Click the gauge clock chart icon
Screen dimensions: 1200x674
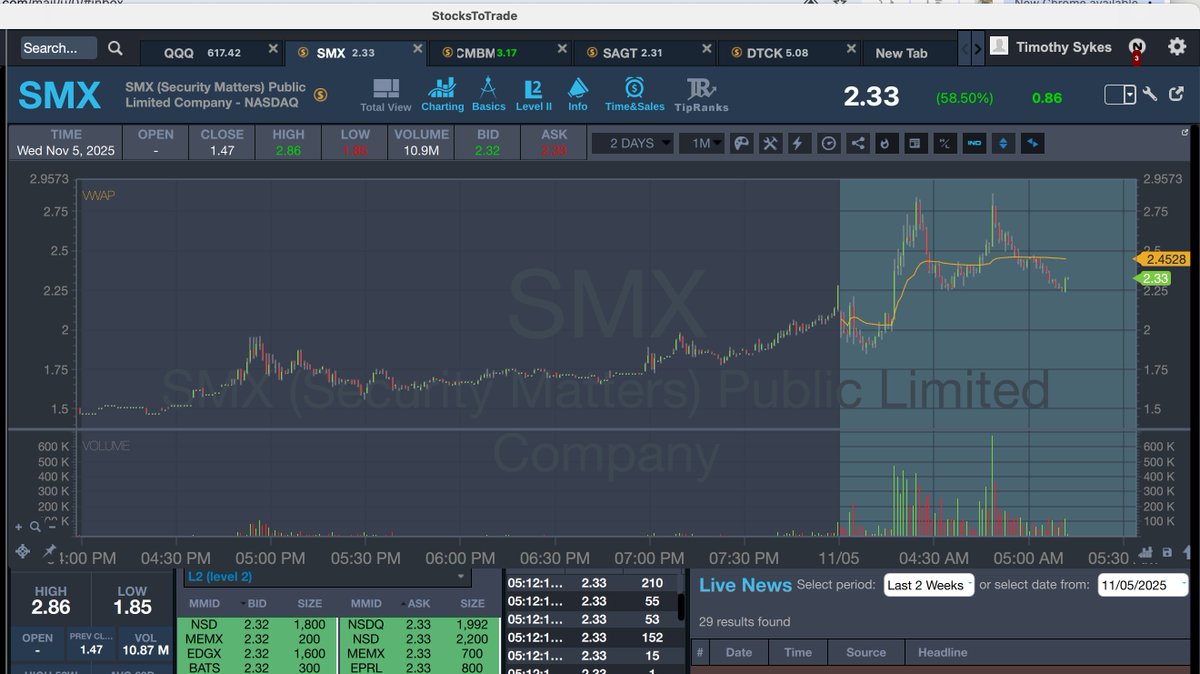(828, 143)
